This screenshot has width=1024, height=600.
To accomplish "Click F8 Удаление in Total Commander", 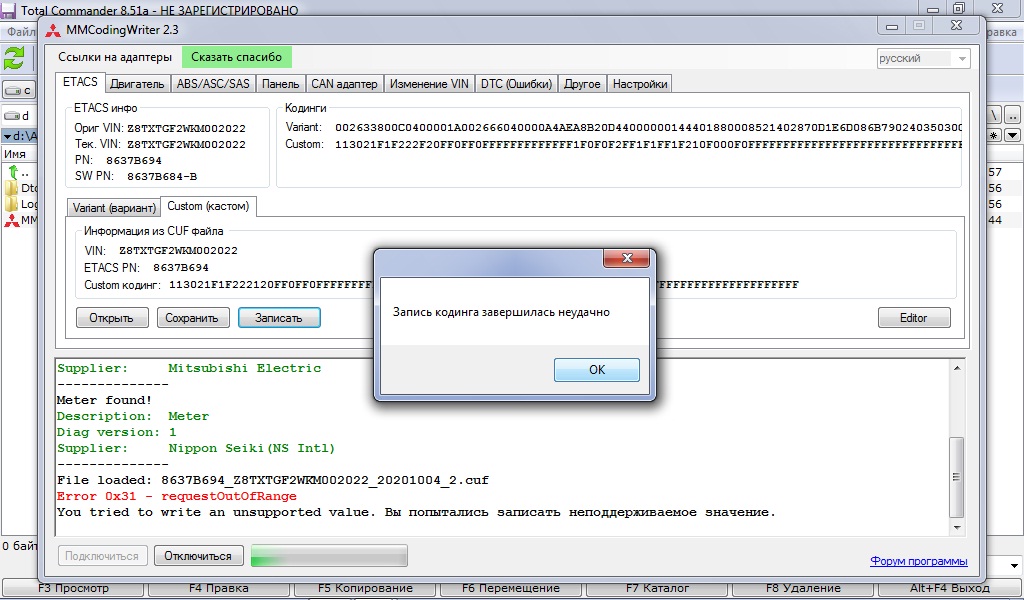I will 803,588.
